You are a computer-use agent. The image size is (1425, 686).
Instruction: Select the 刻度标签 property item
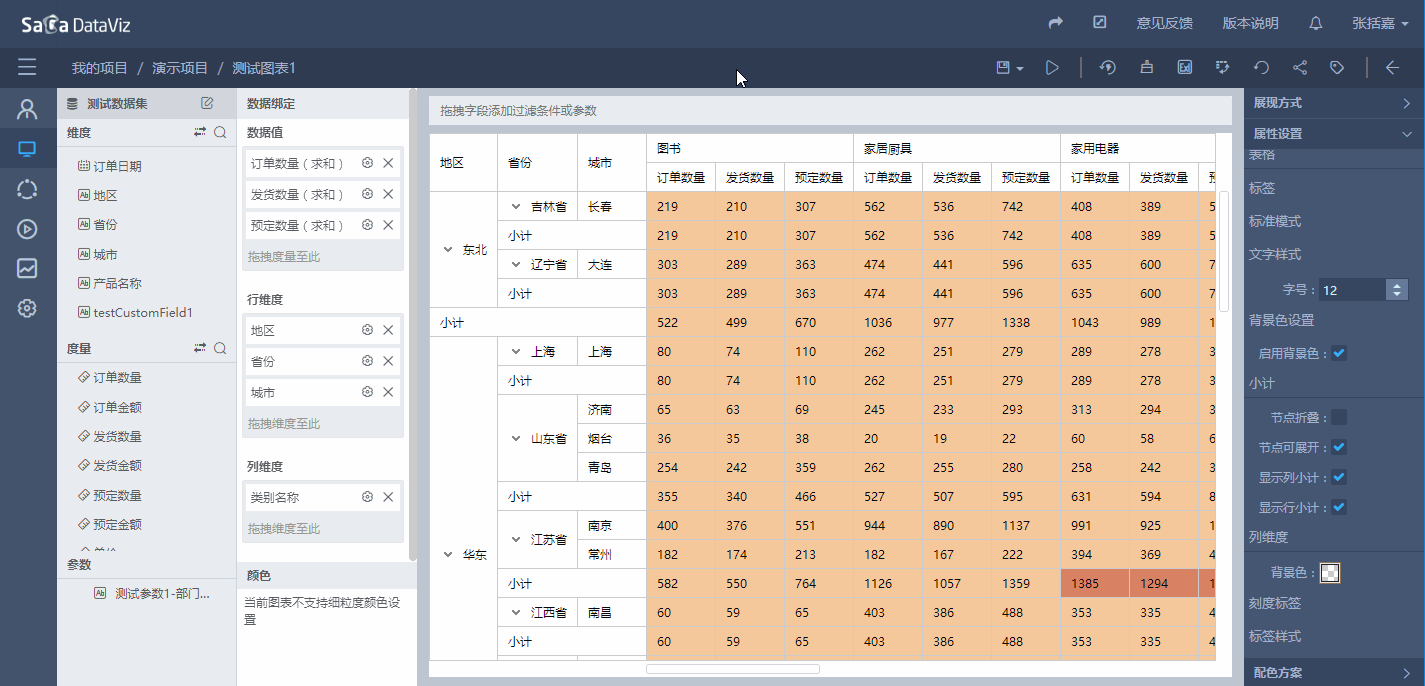pyautogui.click(x=1275, y=604)
